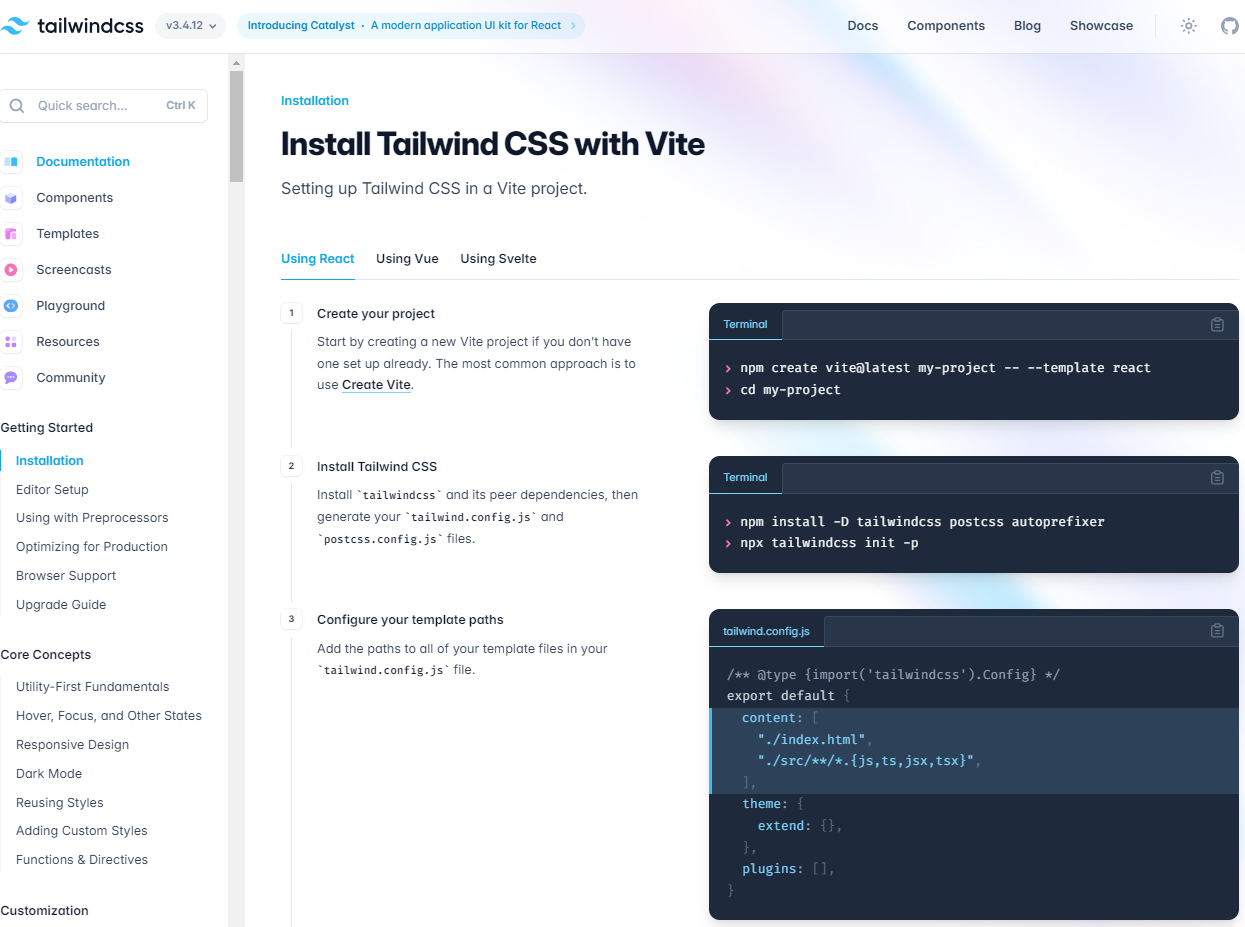The width and height of the screenshot is (1245, 927).
Task: Select the Using React tab
Action: pyautogui.click(x=318, y=259)
